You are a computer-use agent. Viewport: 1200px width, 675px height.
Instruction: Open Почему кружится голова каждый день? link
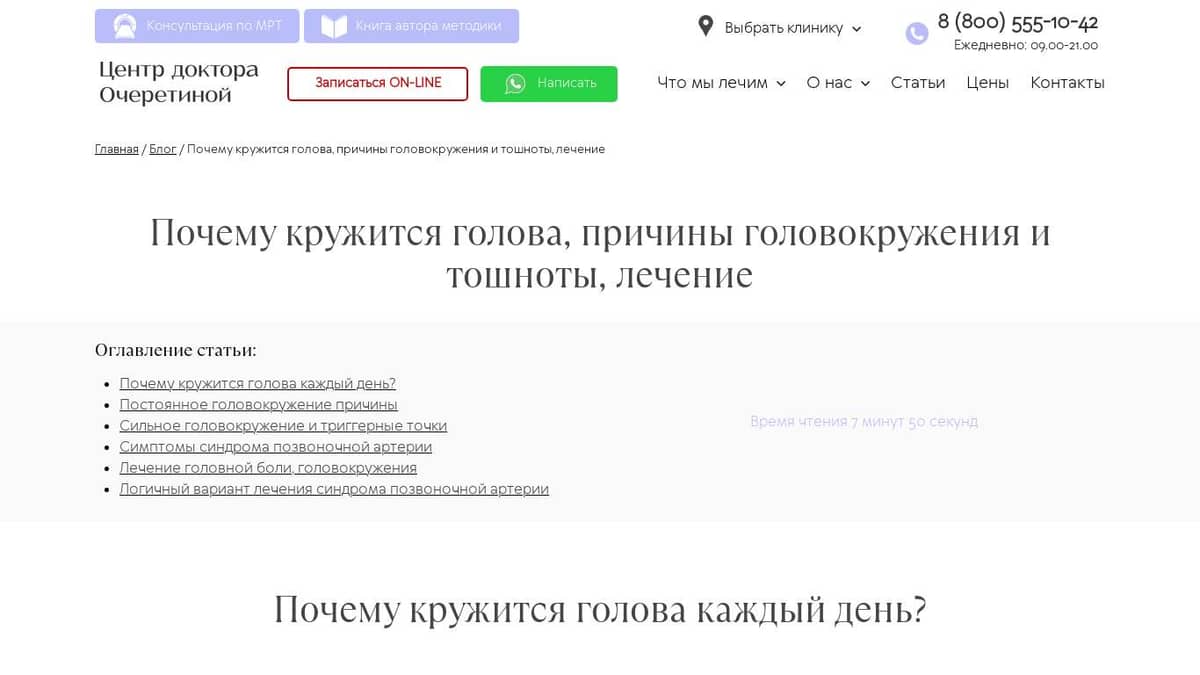[258, 383]
